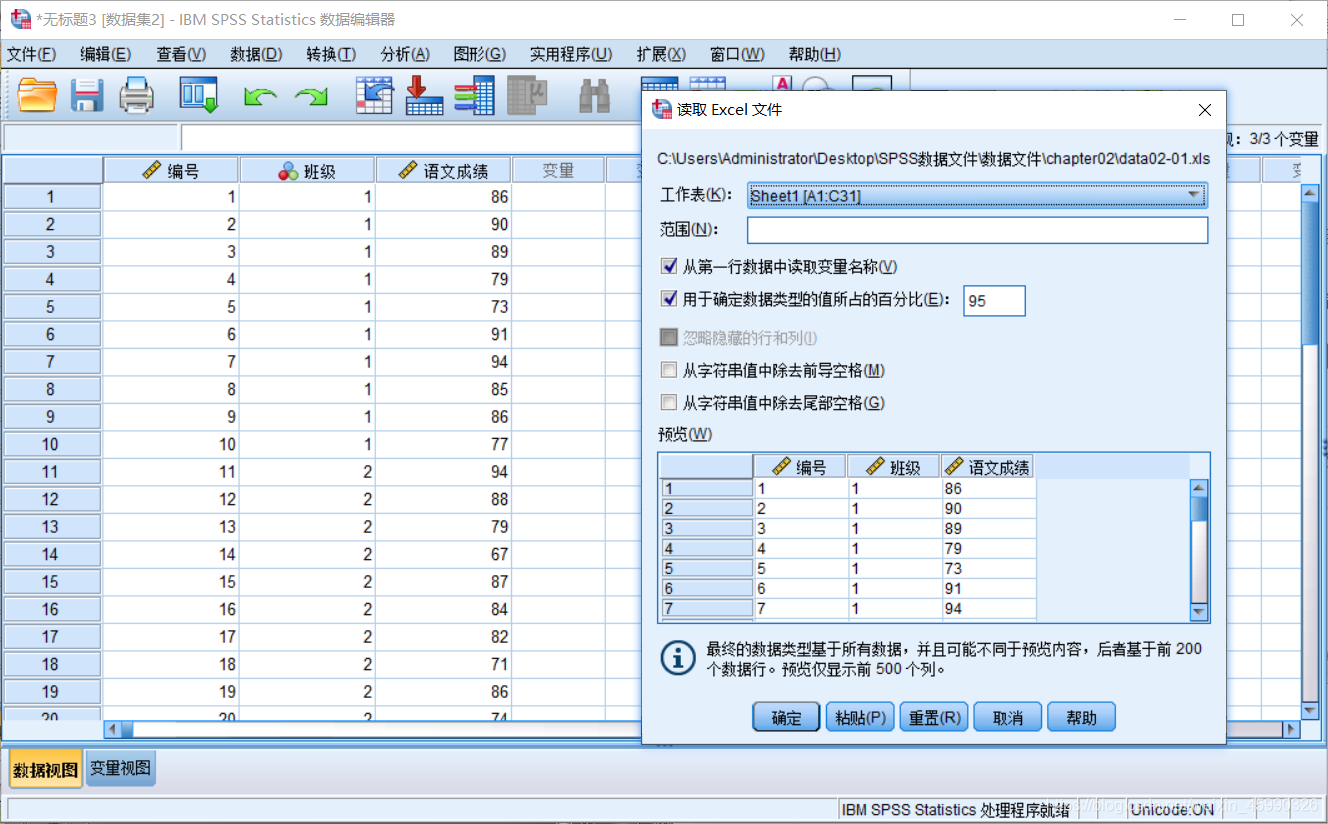Click the Variables info toolbar icon
The image size is (1328, 824).
point(474,95)
